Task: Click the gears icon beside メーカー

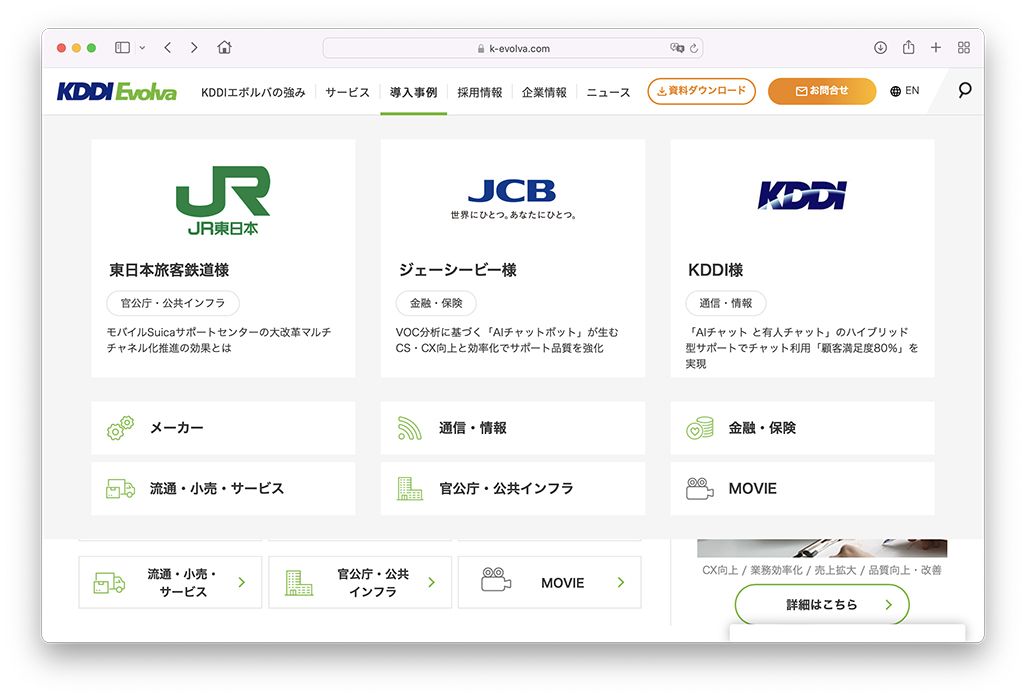Action: pyautogui.click(x=120, y=428)
